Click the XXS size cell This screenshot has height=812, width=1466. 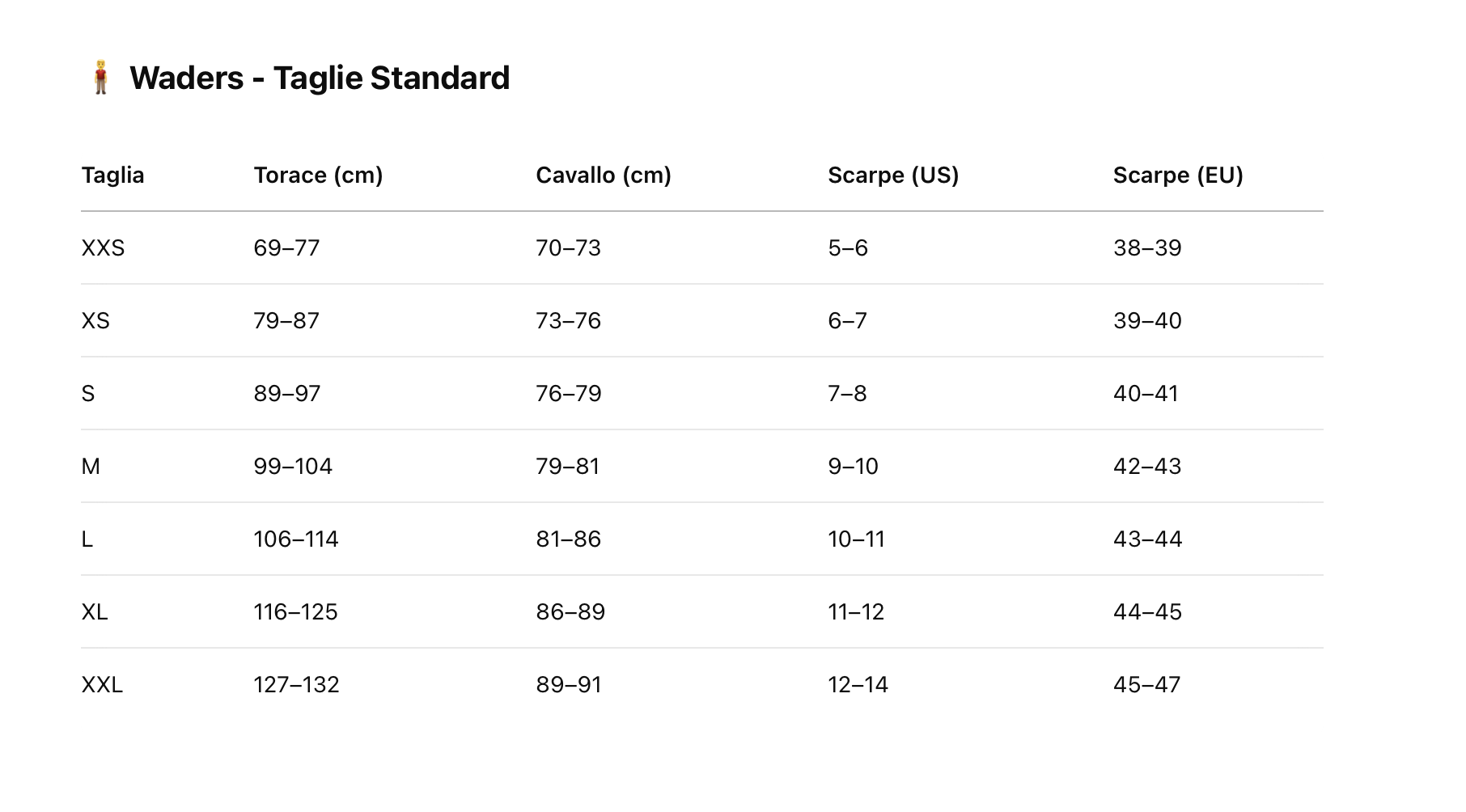[x=104, y=248]
